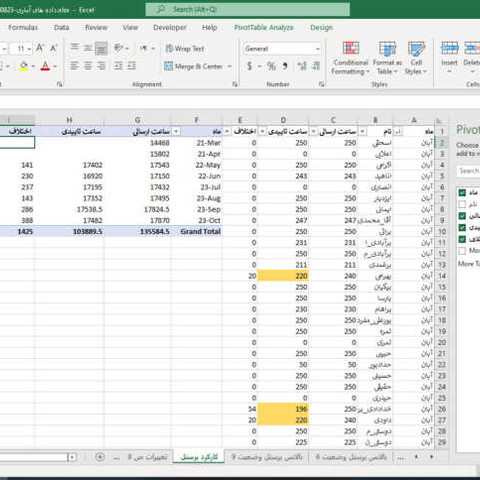Open Format as Table gallery
Viewport: 480px width, 480px height.
(x=387, y=58)
